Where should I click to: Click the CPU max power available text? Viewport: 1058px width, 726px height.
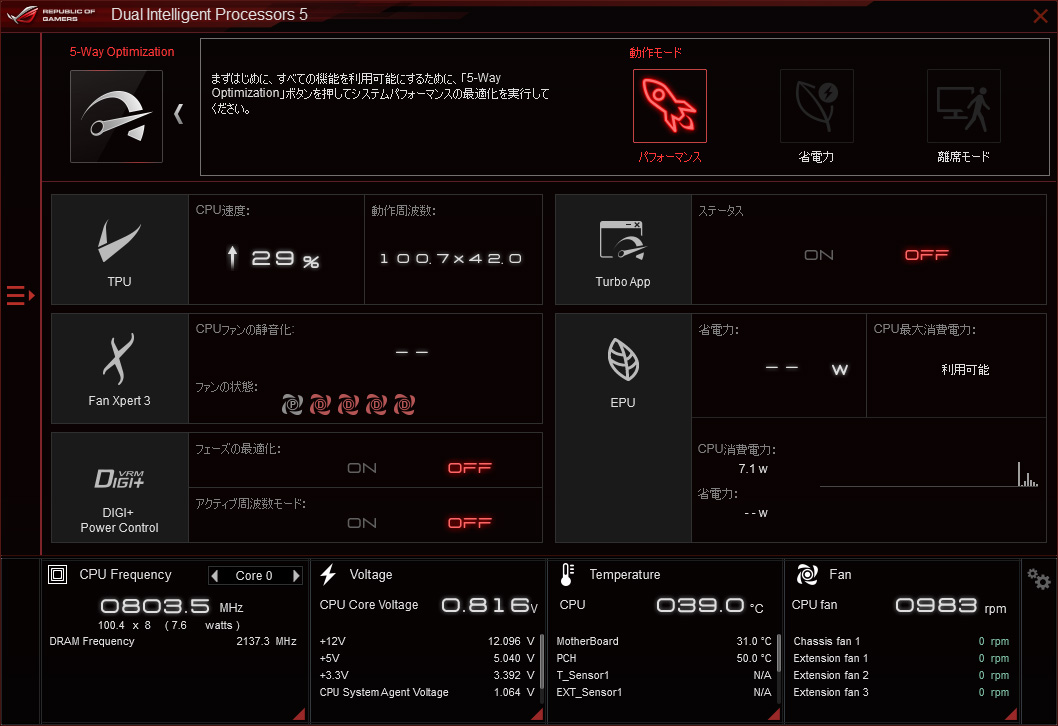tap(965, 370)
